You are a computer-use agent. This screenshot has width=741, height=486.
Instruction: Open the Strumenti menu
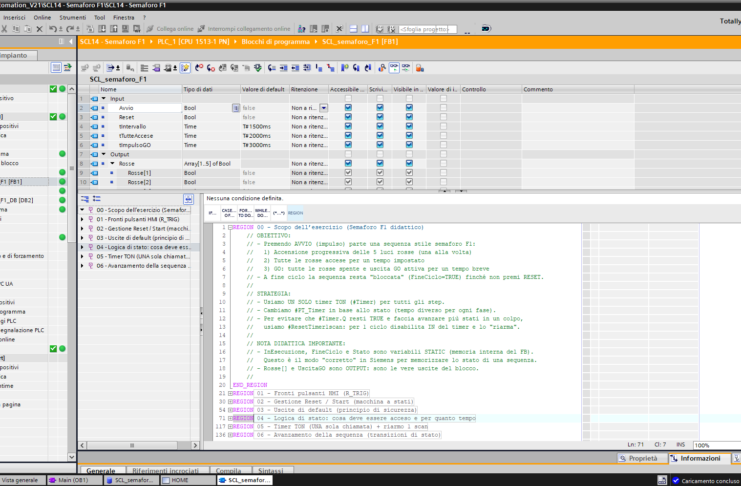pos(73,17)
